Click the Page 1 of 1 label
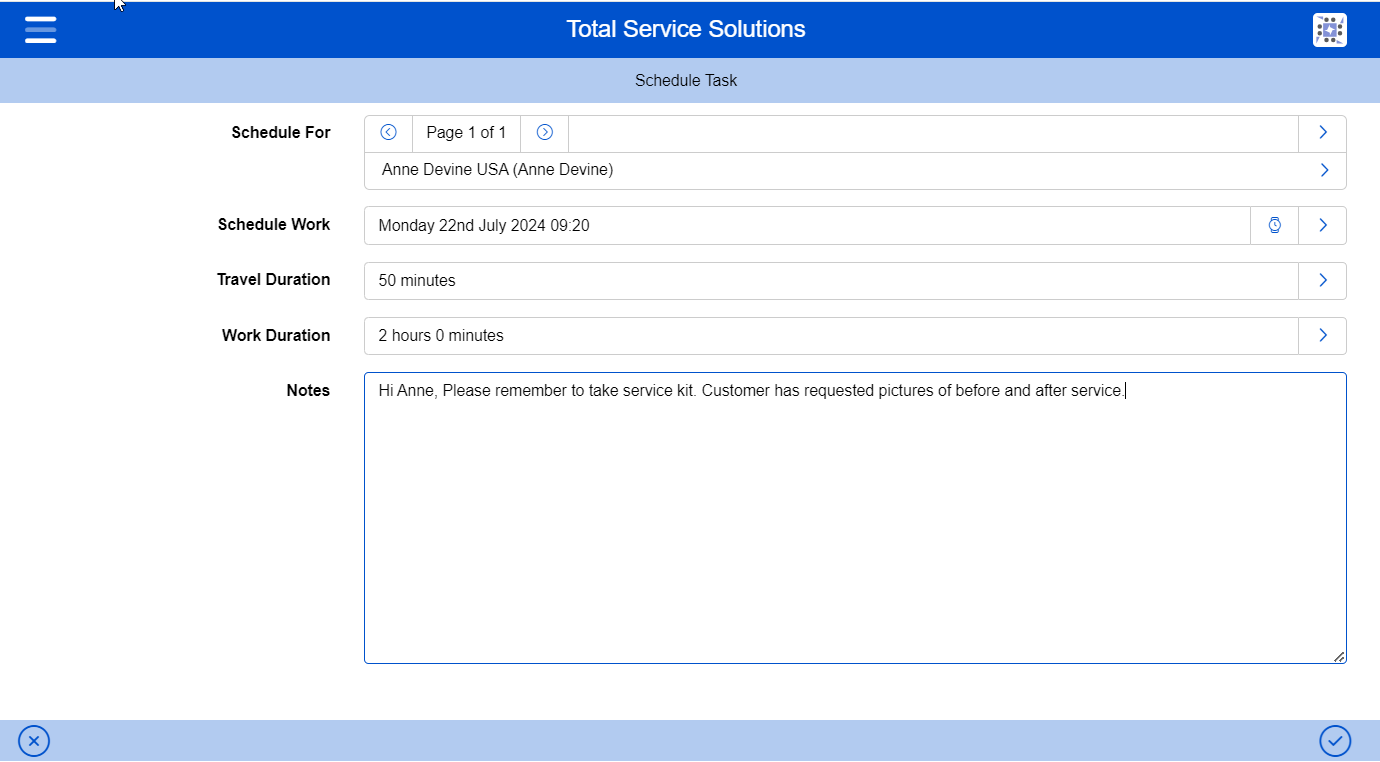Viewport: 1380px width, 762px height. coord(466,132)
